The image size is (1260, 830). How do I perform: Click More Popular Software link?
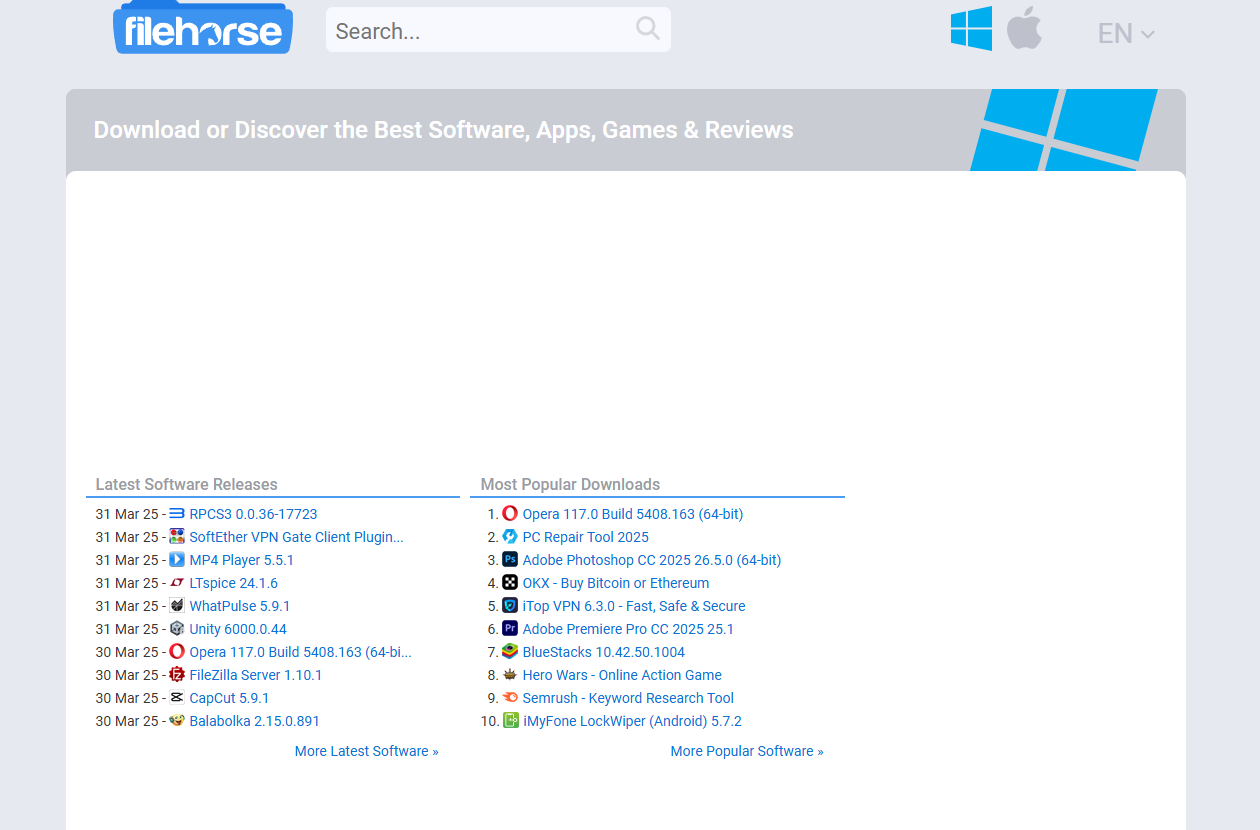point(747,751)
